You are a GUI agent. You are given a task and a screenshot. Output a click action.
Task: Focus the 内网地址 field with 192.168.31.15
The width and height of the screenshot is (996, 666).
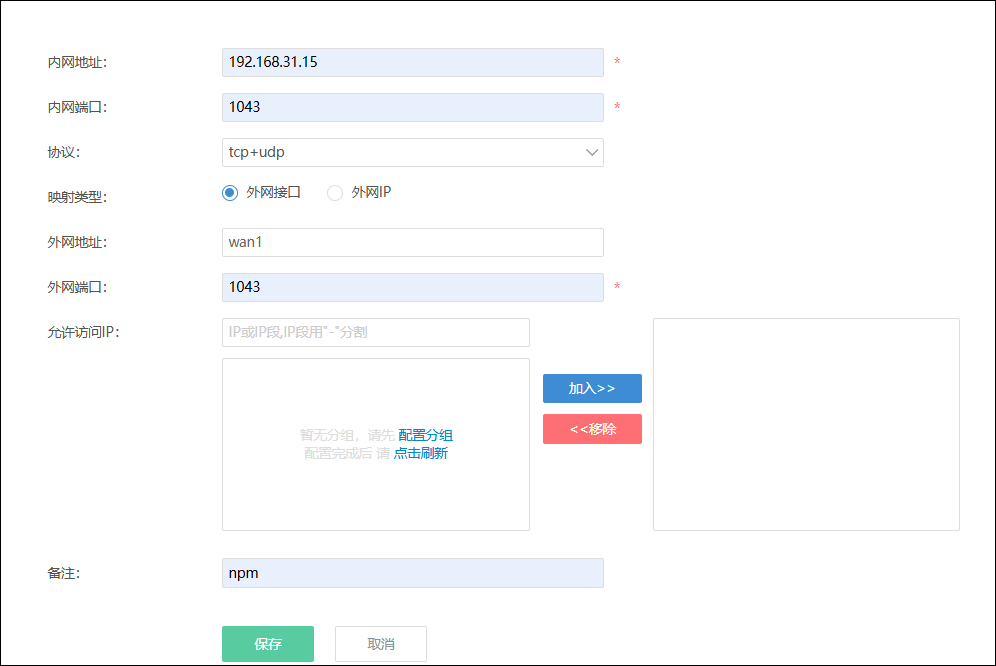tap(412, 62)
